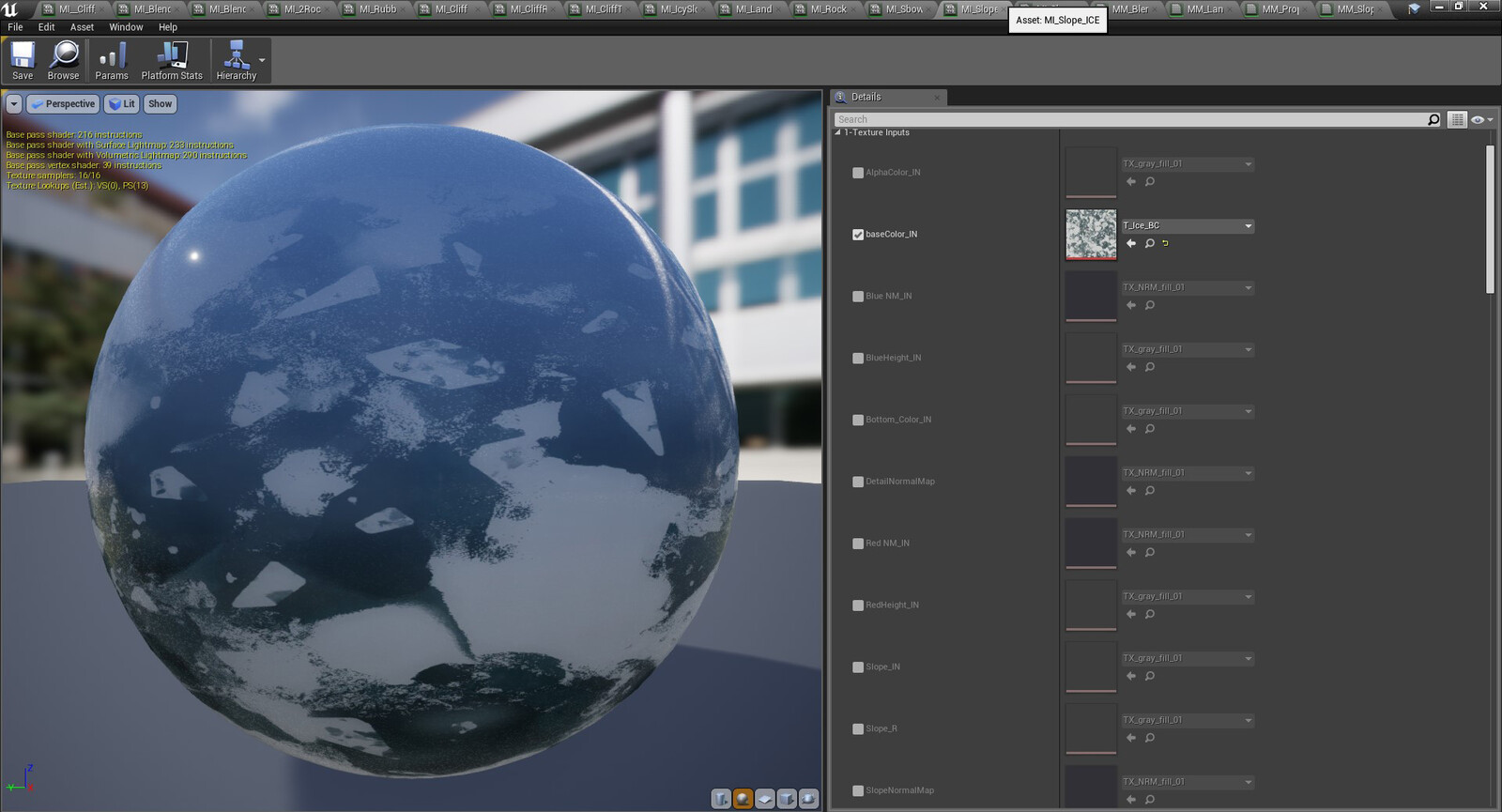The image size is (1502, 812).
Task: Enable the AlphaColor_IN parameter override
Action: [x=858, y=173]
